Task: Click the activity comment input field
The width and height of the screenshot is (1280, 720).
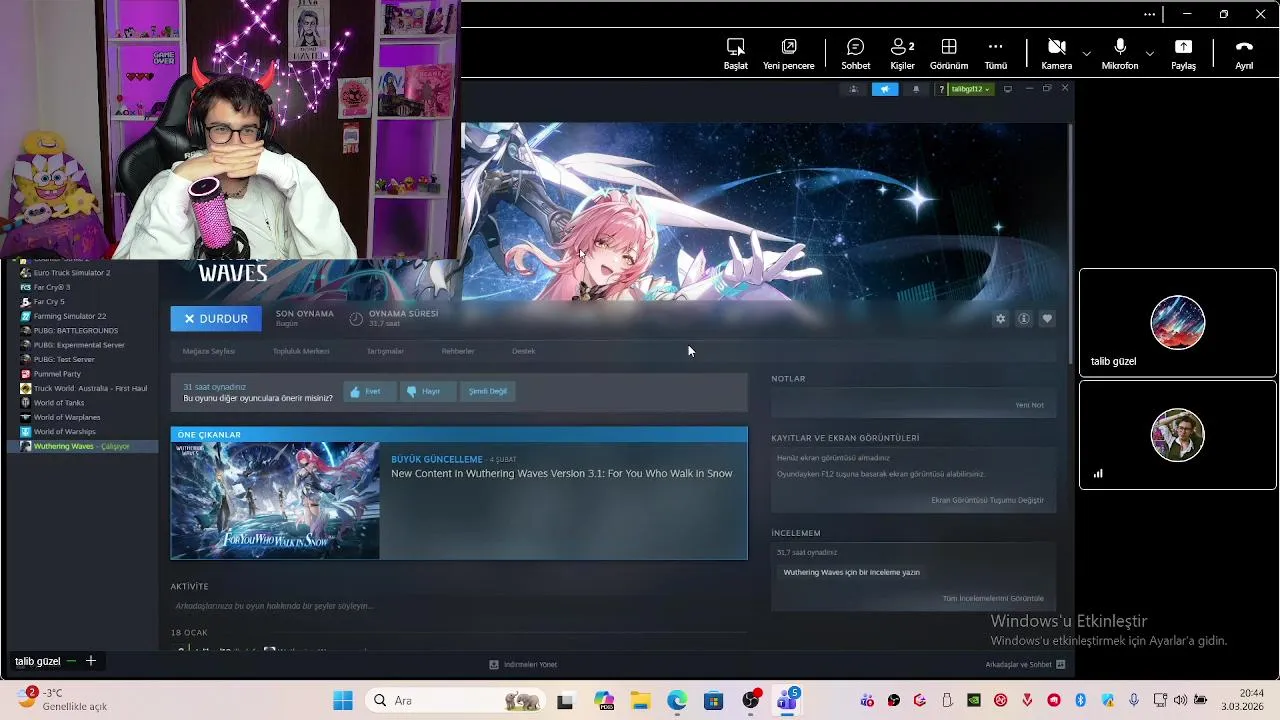Action: click(458, 606)
